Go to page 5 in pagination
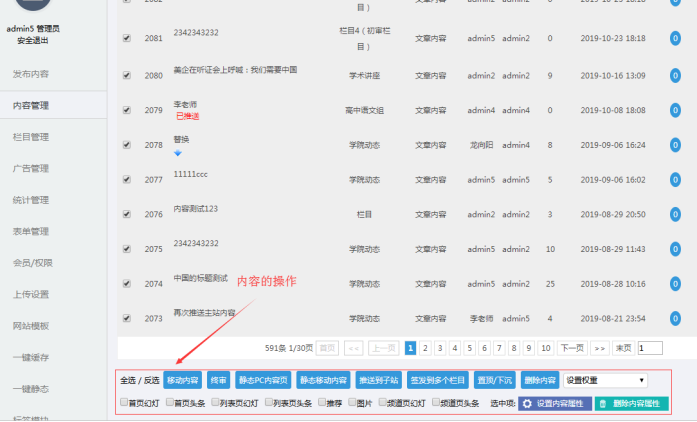This screenshot has height=422, width=697. [x=470, y=348]
